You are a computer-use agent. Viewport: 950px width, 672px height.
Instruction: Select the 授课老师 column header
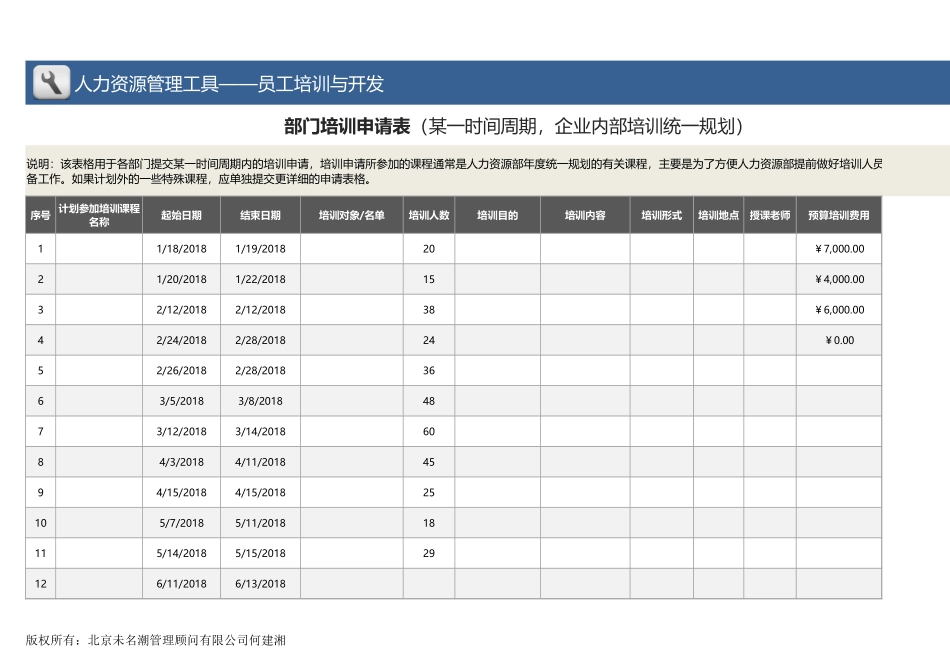770,215
